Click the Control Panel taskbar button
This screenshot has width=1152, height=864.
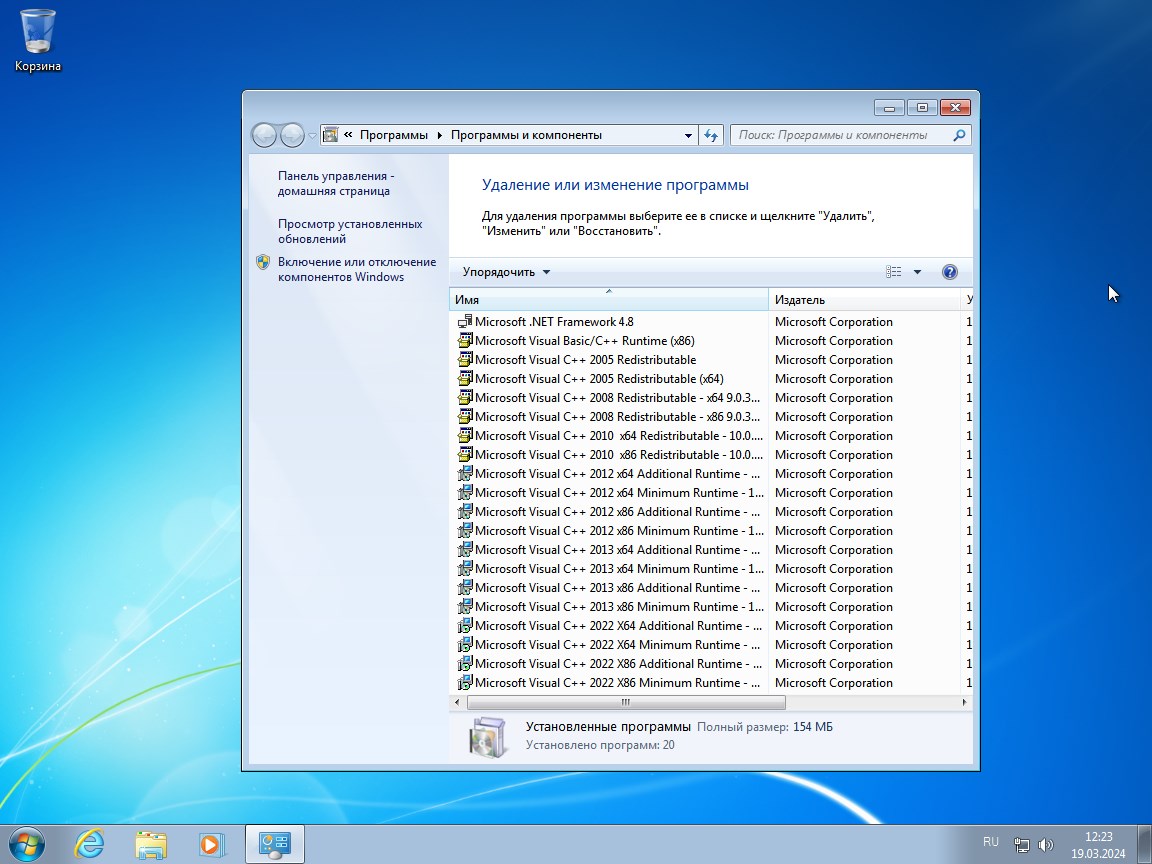(x=275, y=844)
